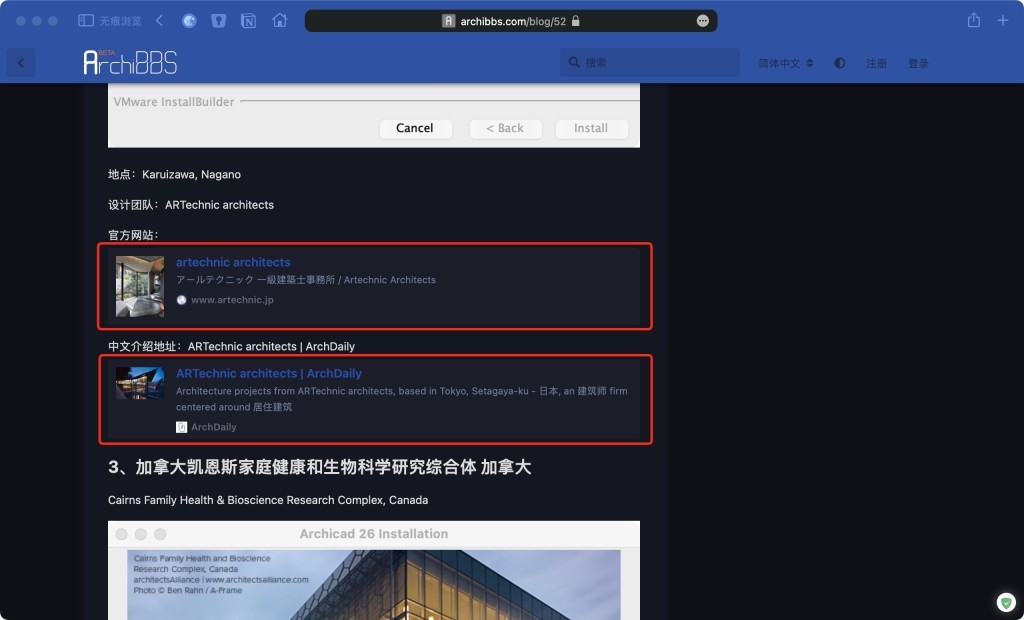Click the site back arrow button
1024x620 pixels.
coord(21,63)
